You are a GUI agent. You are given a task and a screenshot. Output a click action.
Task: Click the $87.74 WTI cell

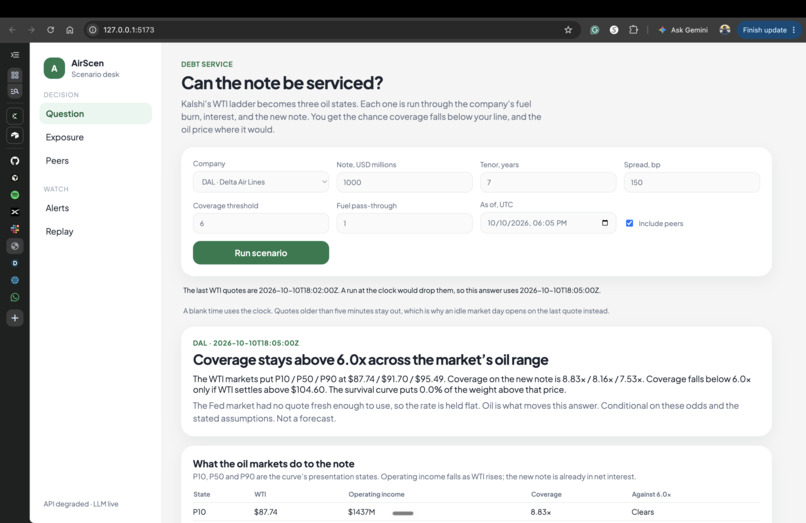266,512
